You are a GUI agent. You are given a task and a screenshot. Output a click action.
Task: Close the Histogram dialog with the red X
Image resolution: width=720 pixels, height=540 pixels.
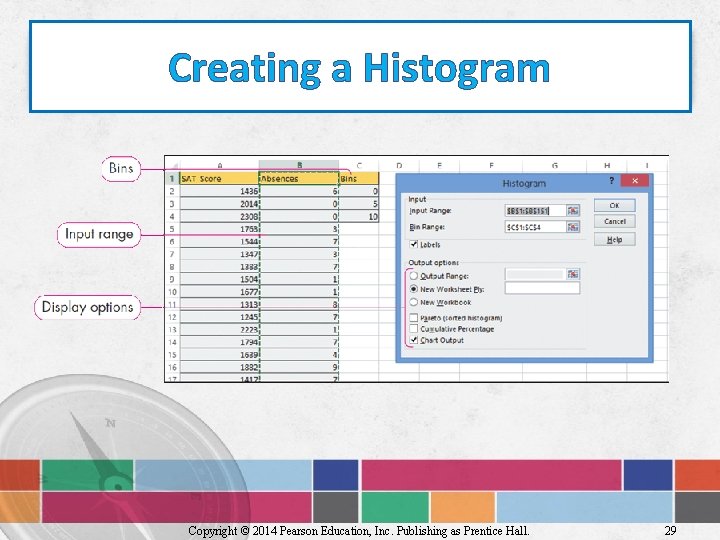pyautogui.click(x=635, y=180)
